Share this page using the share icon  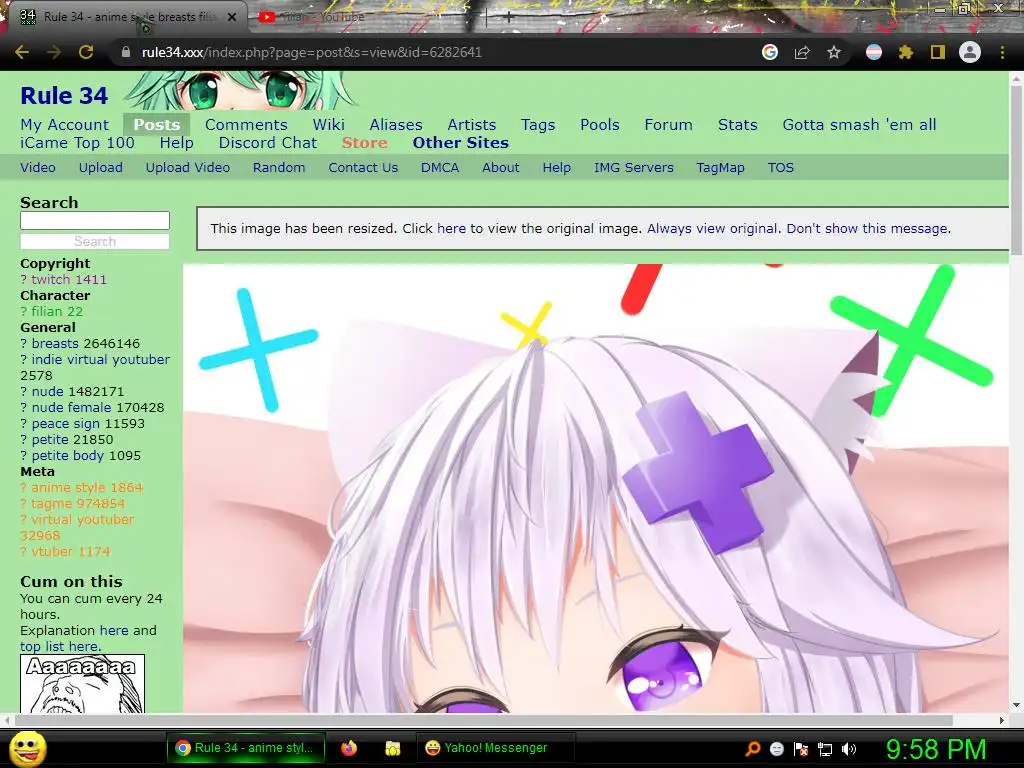802,52
